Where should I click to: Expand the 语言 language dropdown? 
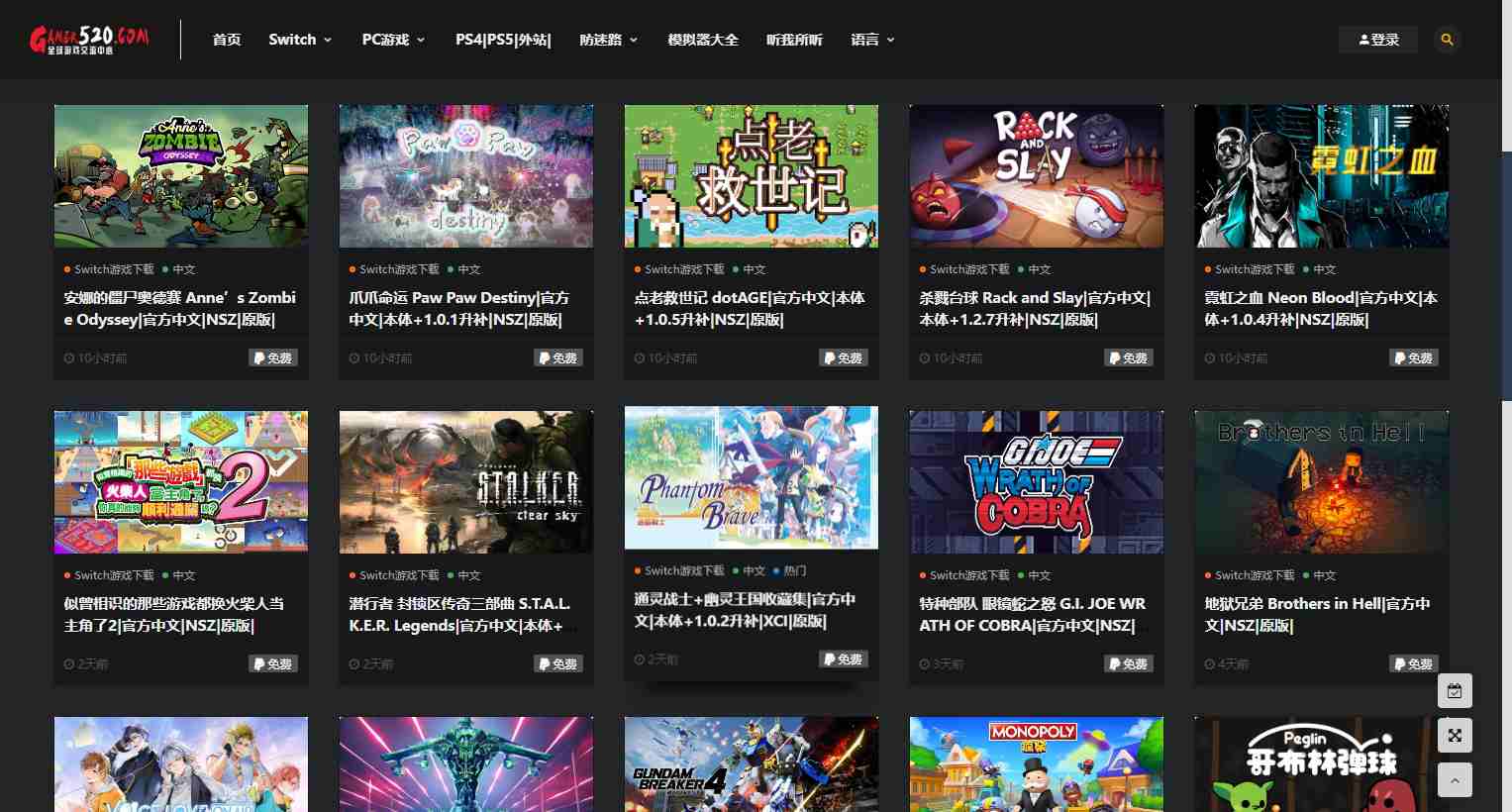click(x=872, y=40)
